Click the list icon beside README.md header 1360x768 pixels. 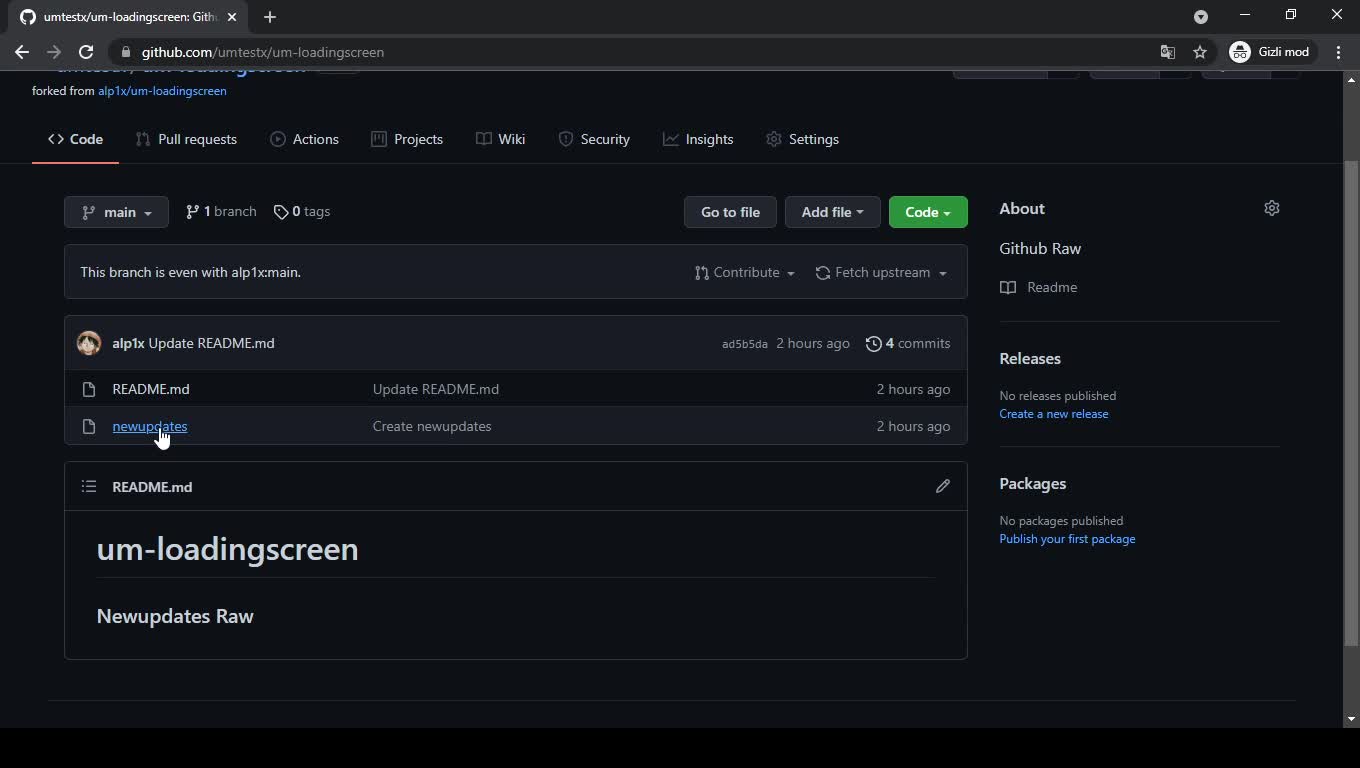(89, 486)
